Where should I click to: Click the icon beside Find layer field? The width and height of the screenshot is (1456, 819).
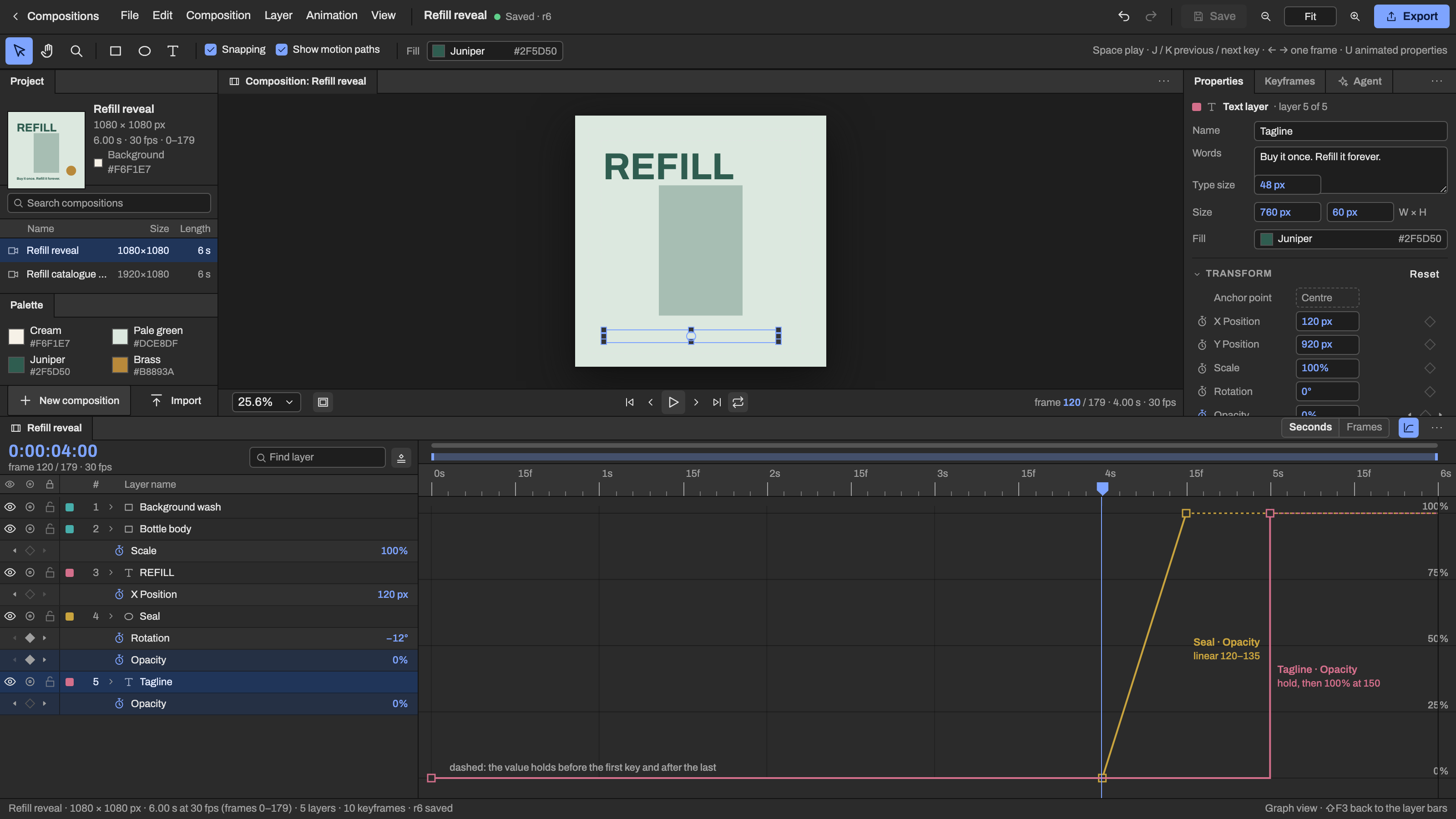coord(401,457)
